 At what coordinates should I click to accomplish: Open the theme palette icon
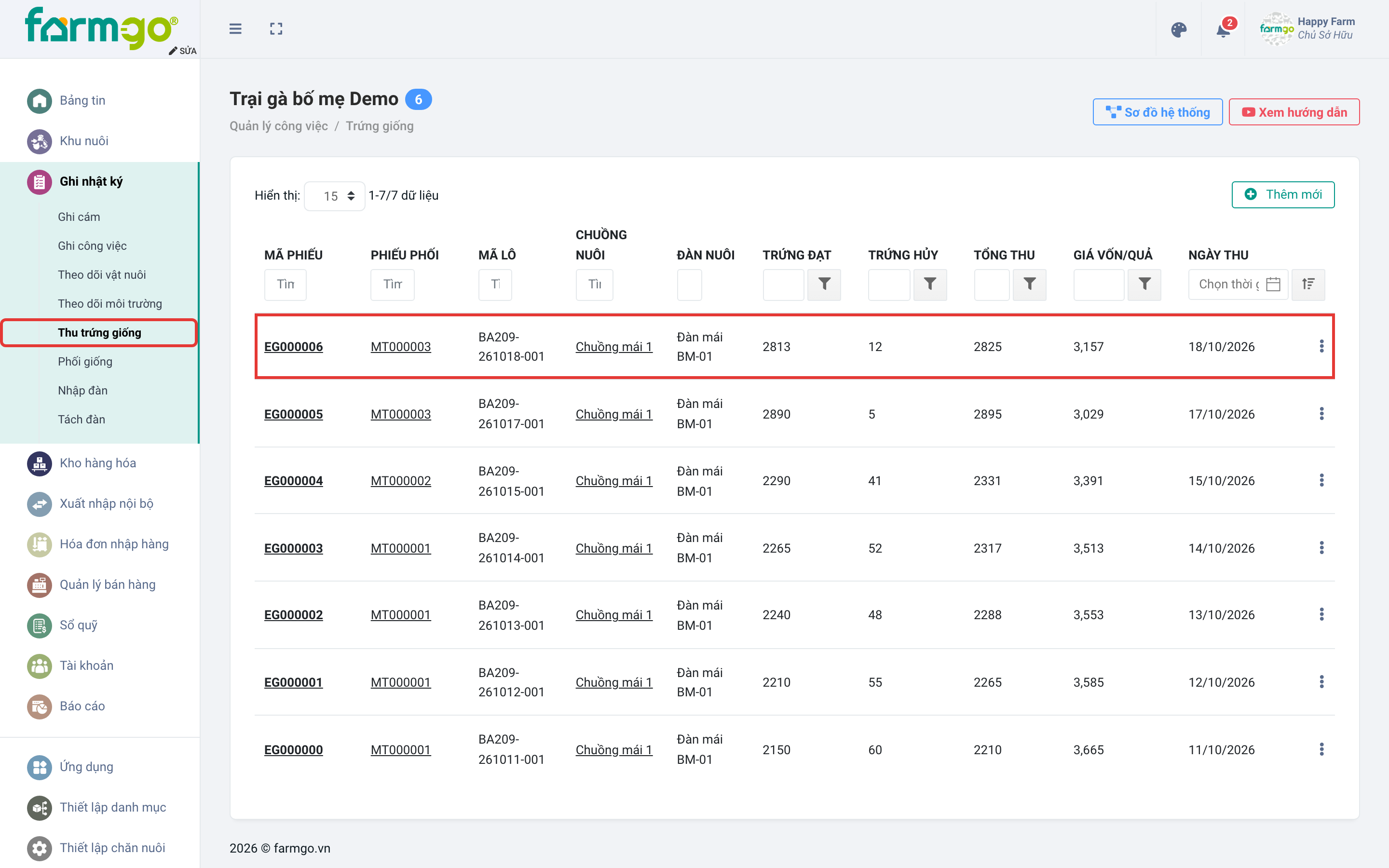point(1179,30)
